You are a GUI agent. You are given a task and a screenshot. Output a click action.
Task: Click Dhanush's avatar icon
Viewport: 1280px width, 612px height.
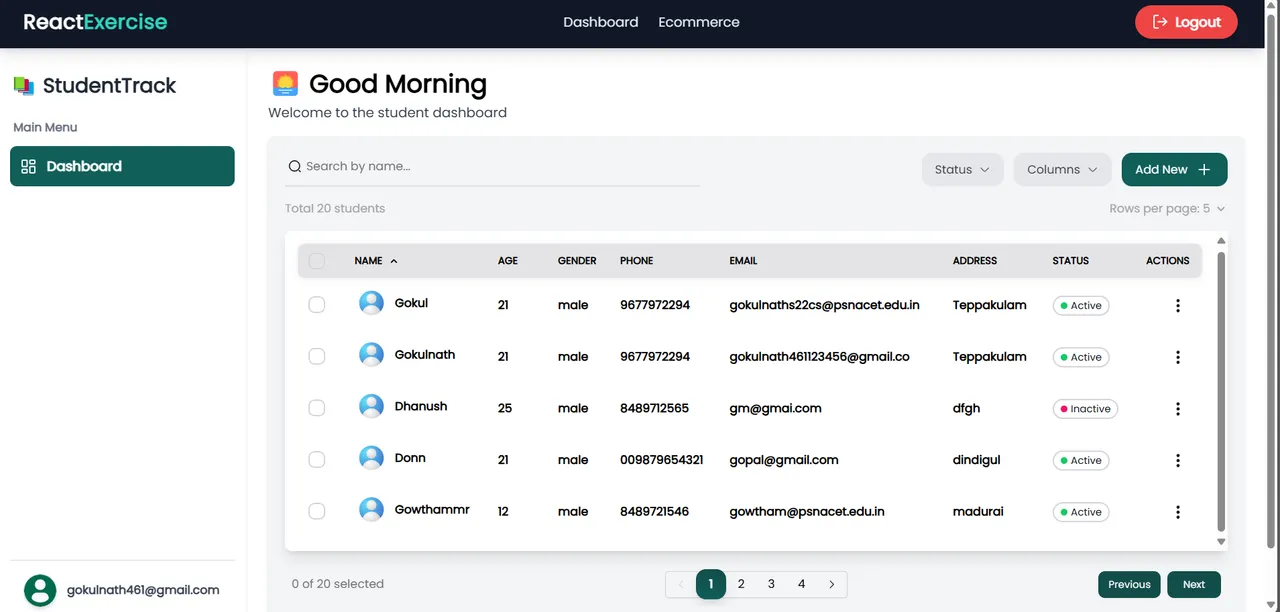371,406
